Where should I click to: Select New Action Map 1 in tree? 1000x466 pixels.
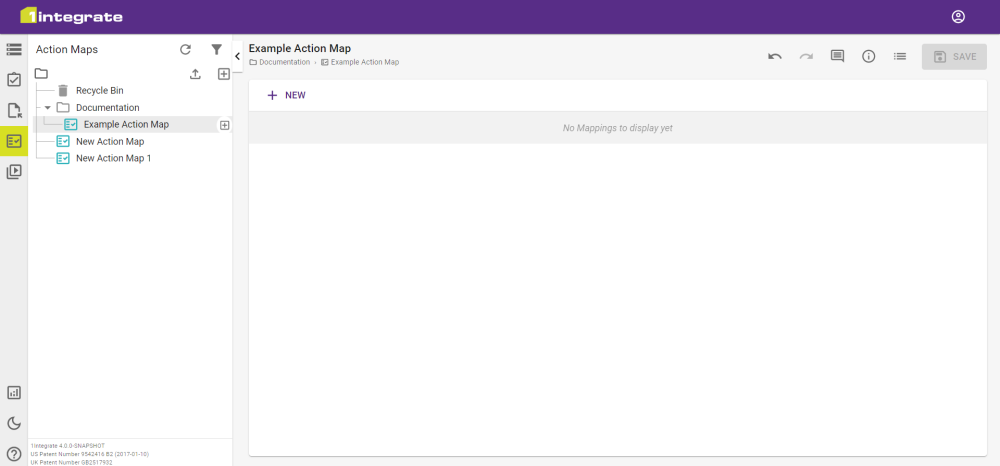[113, 158]
